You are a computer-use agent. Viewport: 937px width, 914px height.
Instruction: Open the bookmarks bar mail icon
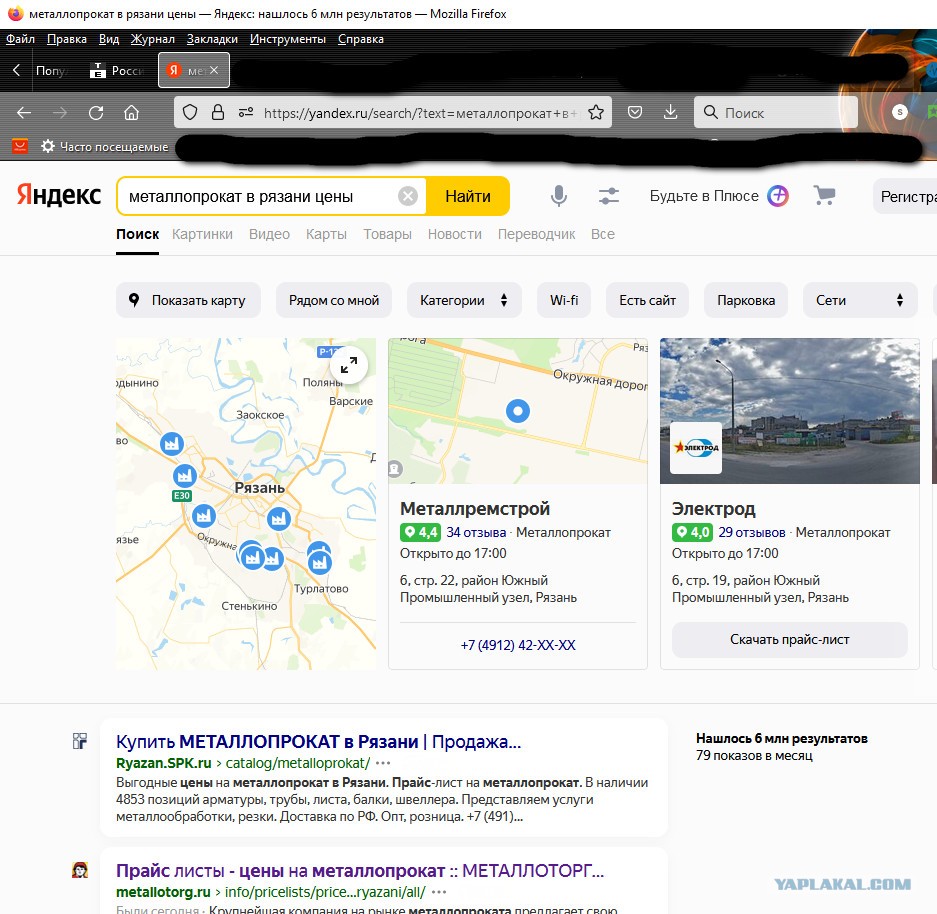[20, 146]
